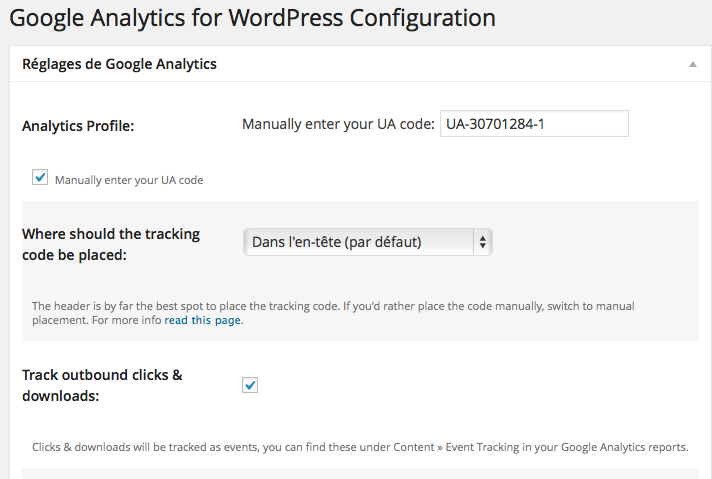Click the "Track outbound clicks & downloads" label

[x=102, y=385]
